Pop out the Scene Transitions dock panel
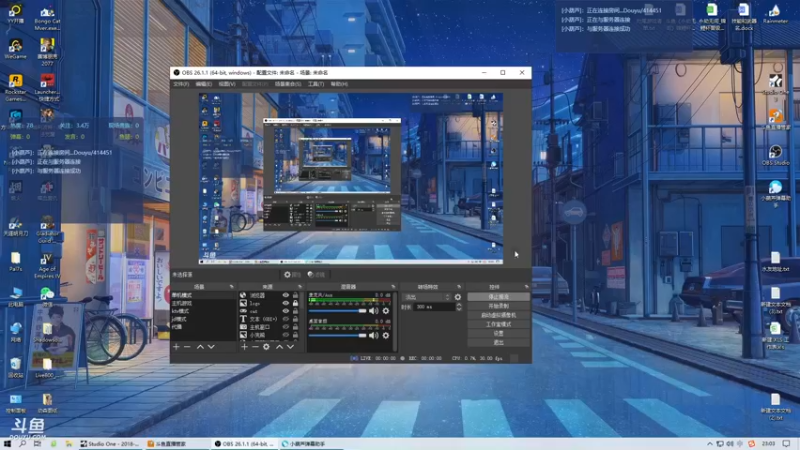 [x=459, y=287]
